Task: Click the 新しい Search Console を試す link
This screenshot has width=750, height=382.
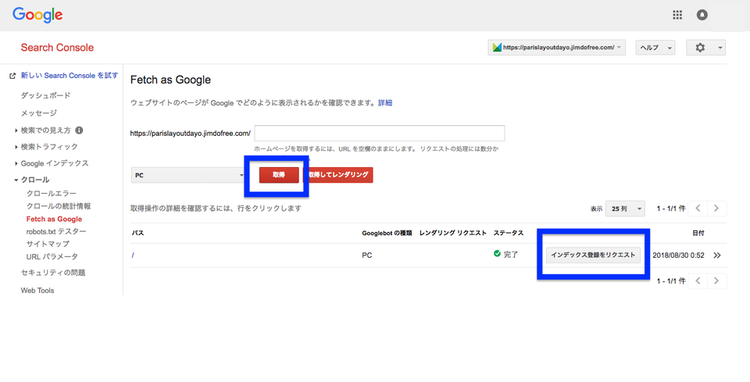Action: (69, 76)
